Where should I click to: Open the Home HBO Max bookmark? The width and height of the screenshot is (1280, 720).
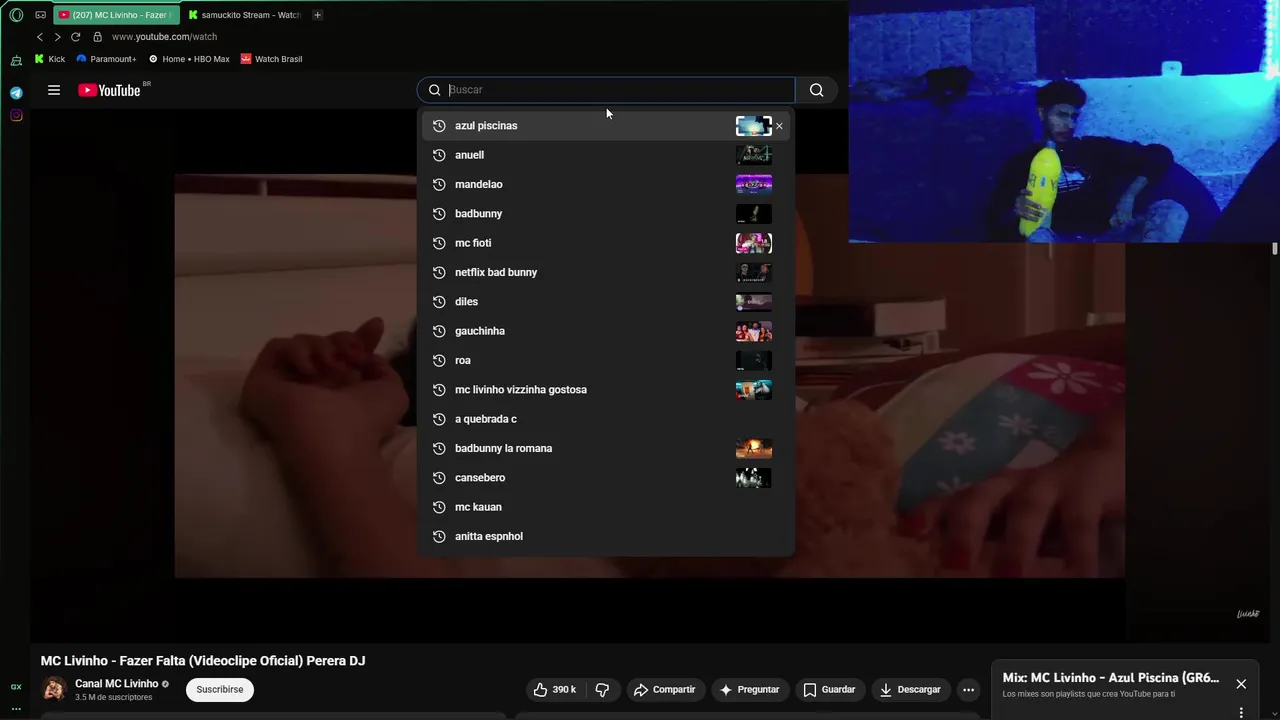tap(189, 59)
